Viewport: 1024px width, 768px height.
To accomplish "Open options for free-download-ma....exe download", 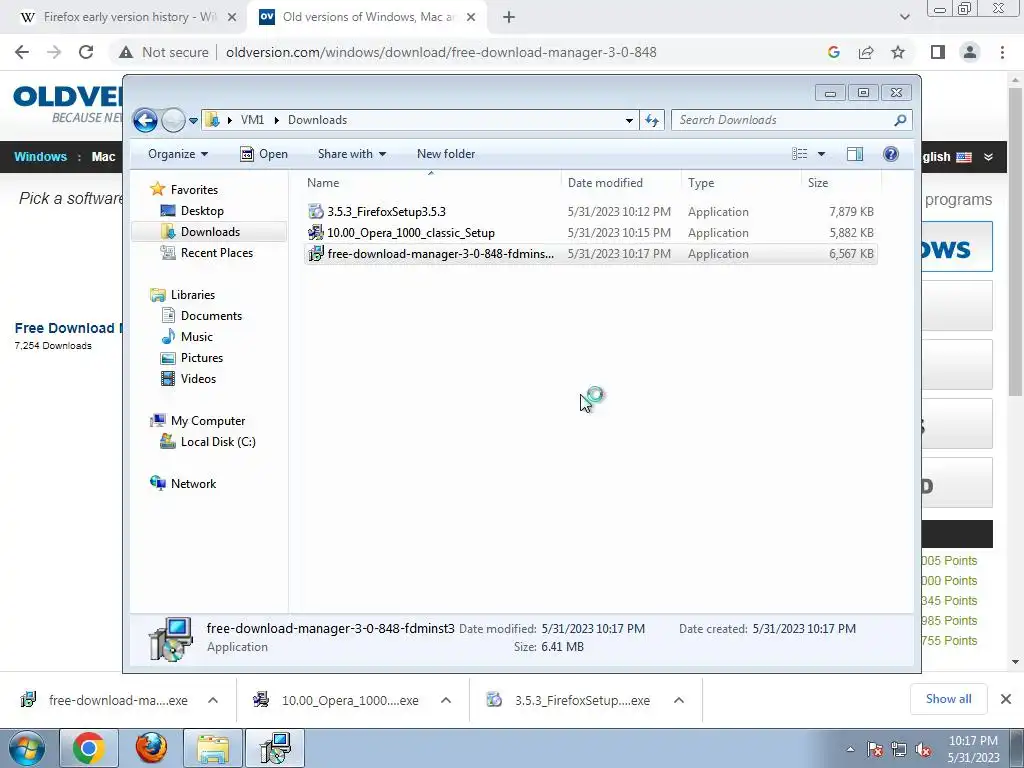I will [x=213, y=700].
